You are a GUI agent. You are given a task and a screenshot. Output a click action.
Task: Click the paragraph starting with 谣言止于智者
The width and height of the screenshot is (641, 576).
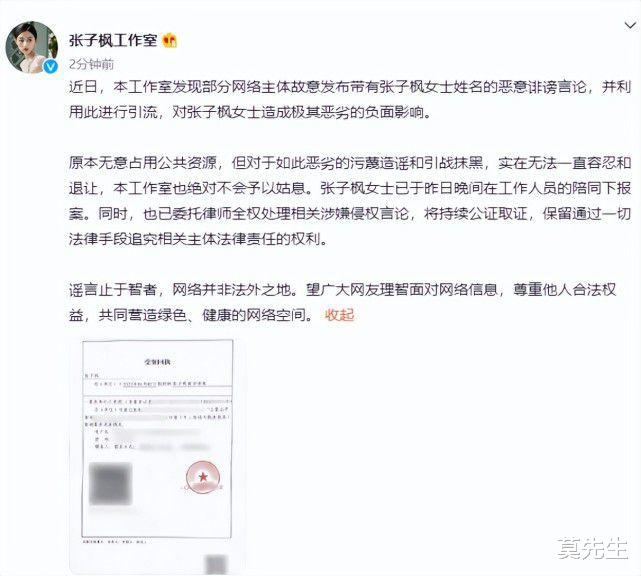click(x=343, y=302)
